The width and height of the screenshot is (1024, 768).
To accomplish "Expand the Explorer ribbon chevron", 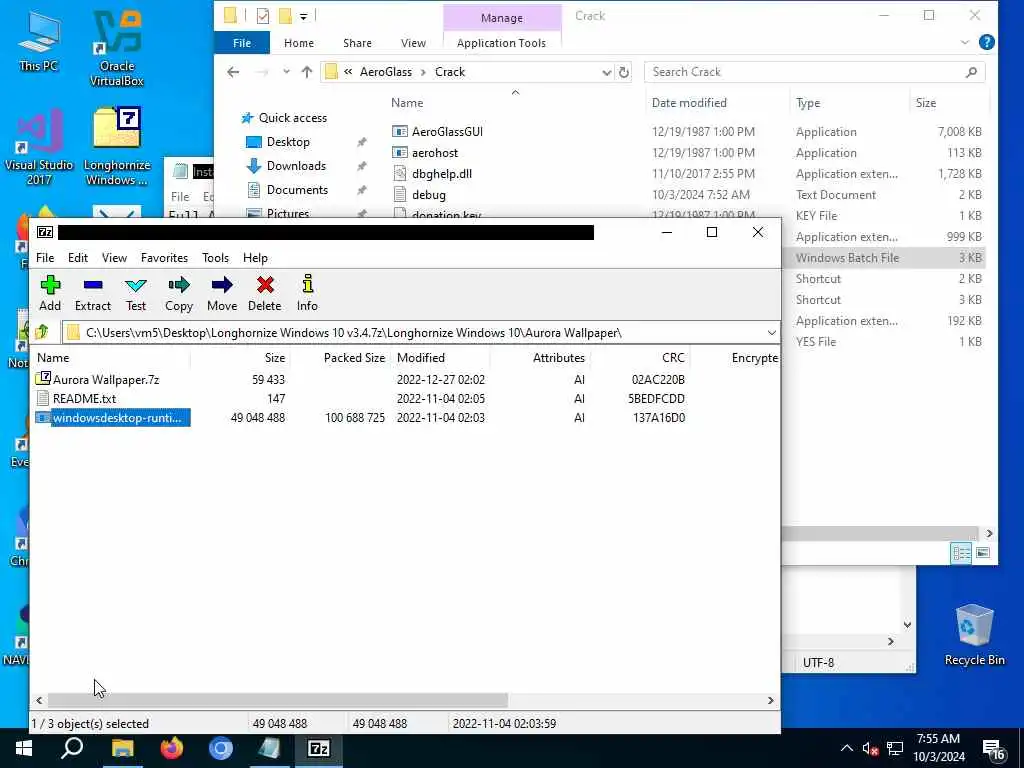I will (x=965, y=42).
